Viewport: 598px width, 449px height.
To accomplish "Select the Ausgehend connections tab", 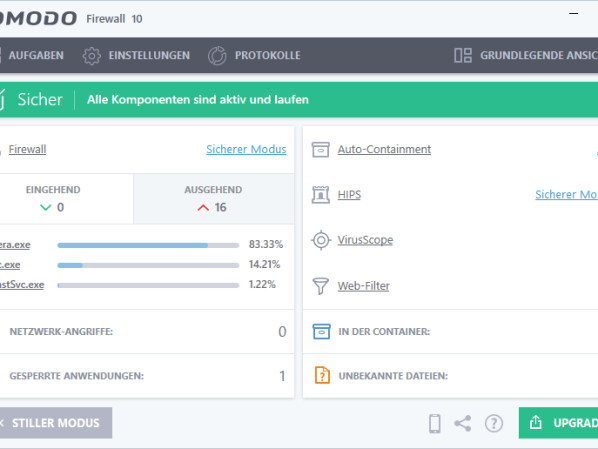I will [x=214, y=199].
